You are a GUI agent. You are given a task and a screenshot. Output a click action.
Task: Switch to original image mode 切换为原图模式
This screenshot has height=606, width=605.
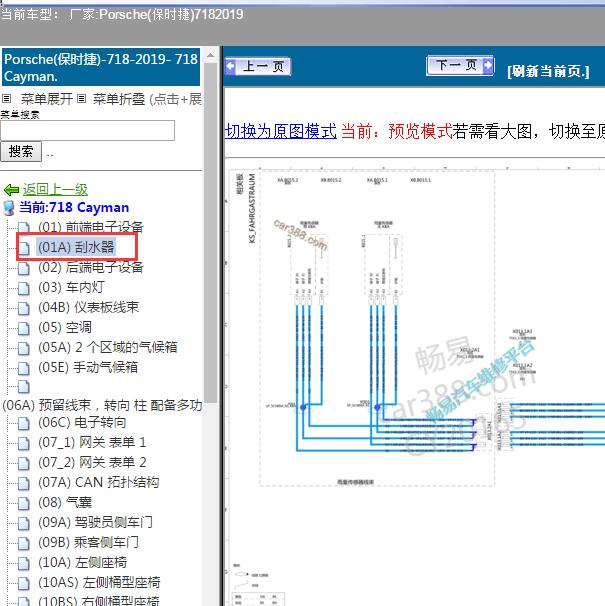(281, 132)
